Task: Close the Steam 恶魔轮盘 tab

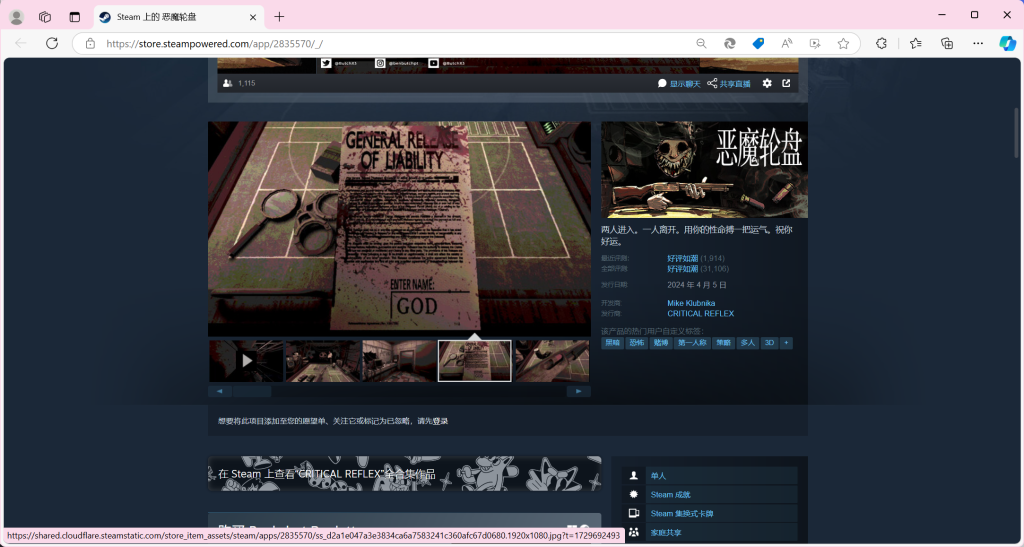Action: (253, 17)
